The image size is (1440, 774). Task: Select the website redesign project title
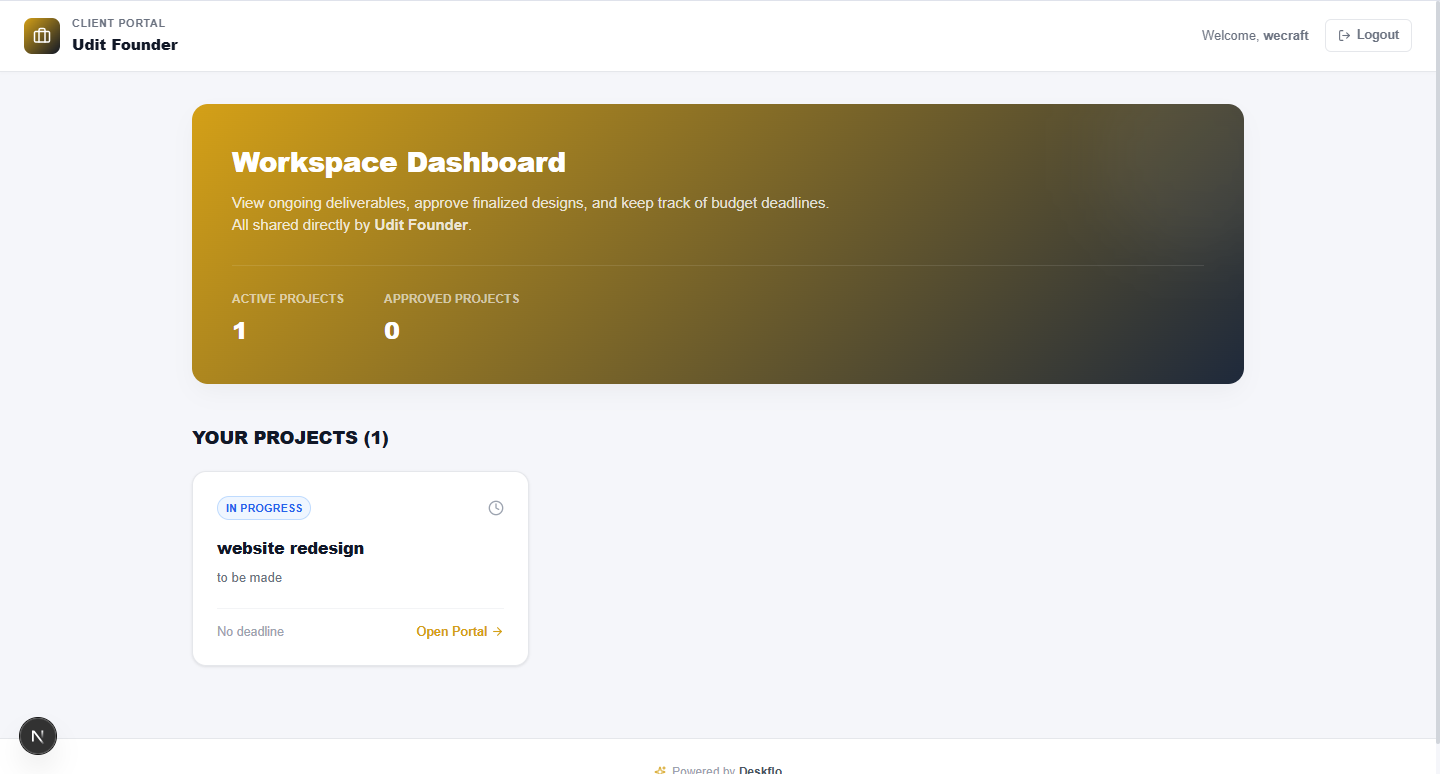tap(290, 548)
